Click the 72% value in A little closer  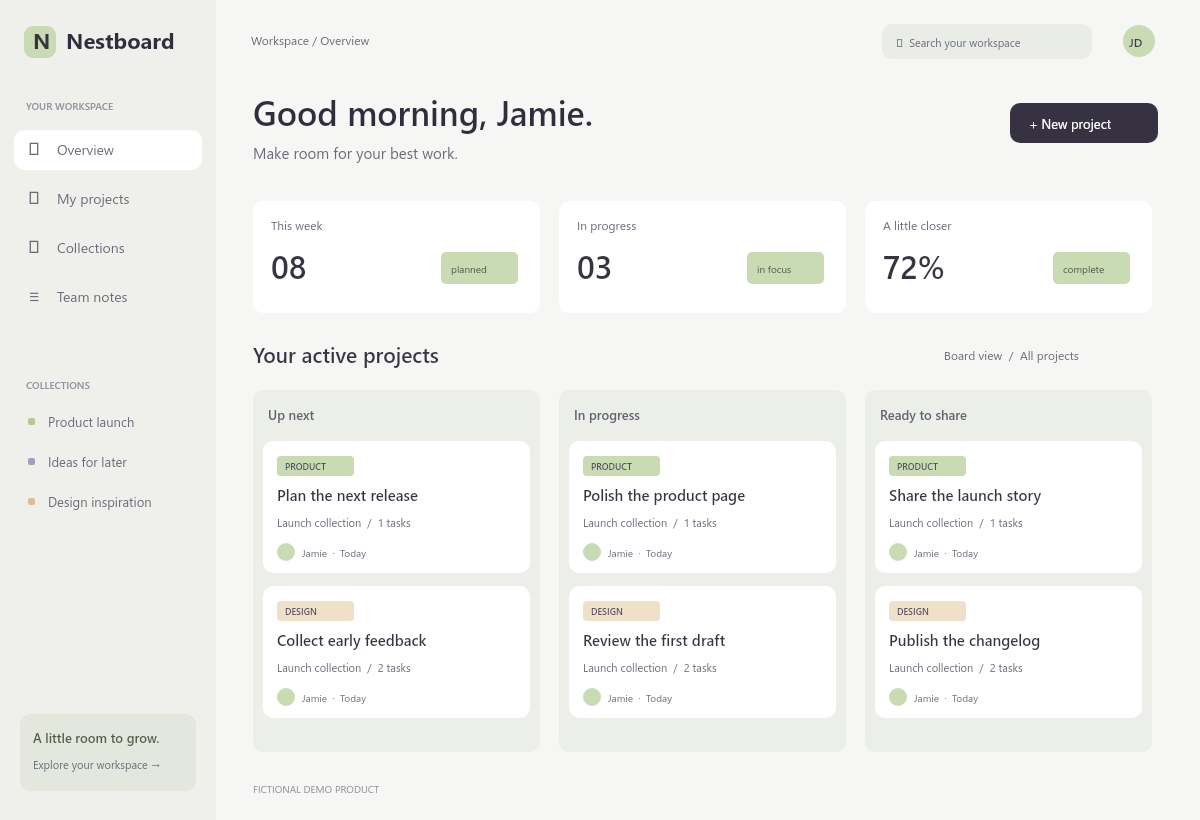coord(913,268)
